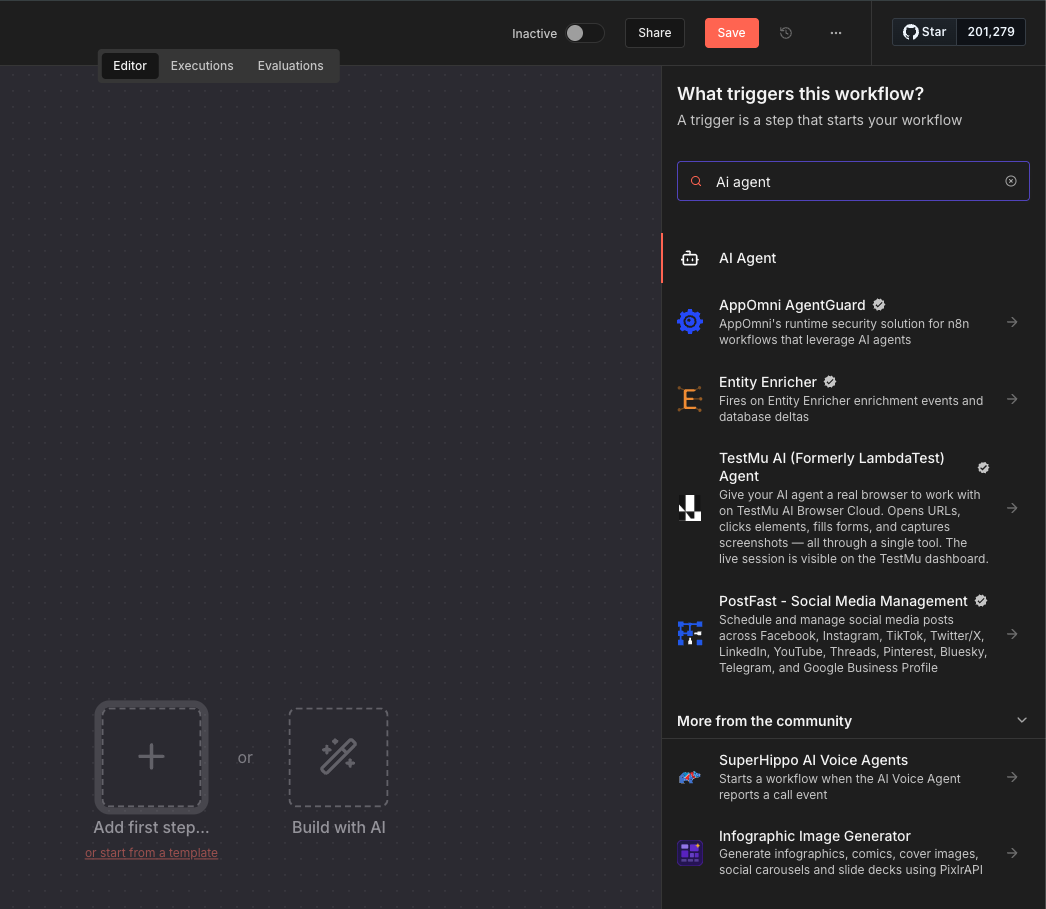Click the TestMu AI node icon
Viewport: 1046px width, 909px height.
click(x=690, y=508)
